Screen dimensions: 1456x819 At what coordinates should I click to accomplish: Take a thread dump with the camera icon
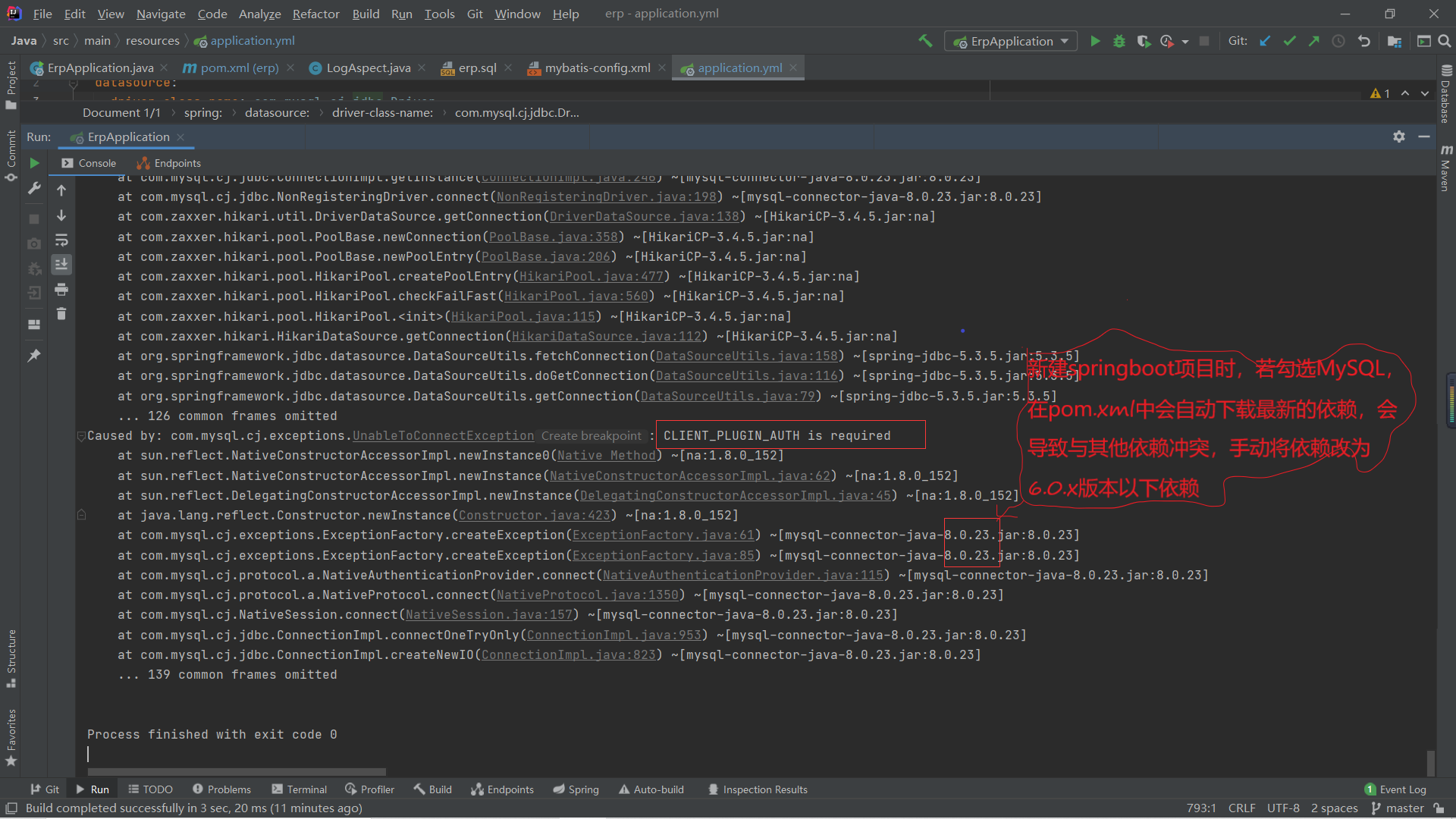tap(34, 243)
